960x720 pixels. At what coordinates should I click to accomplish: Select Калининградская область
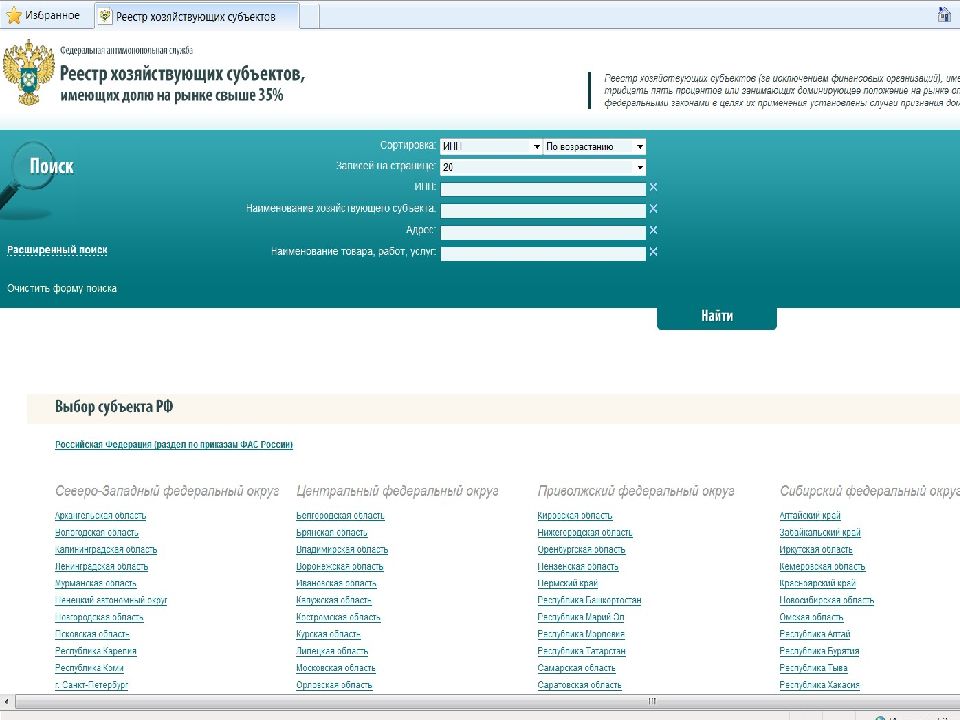click(106, 550)
